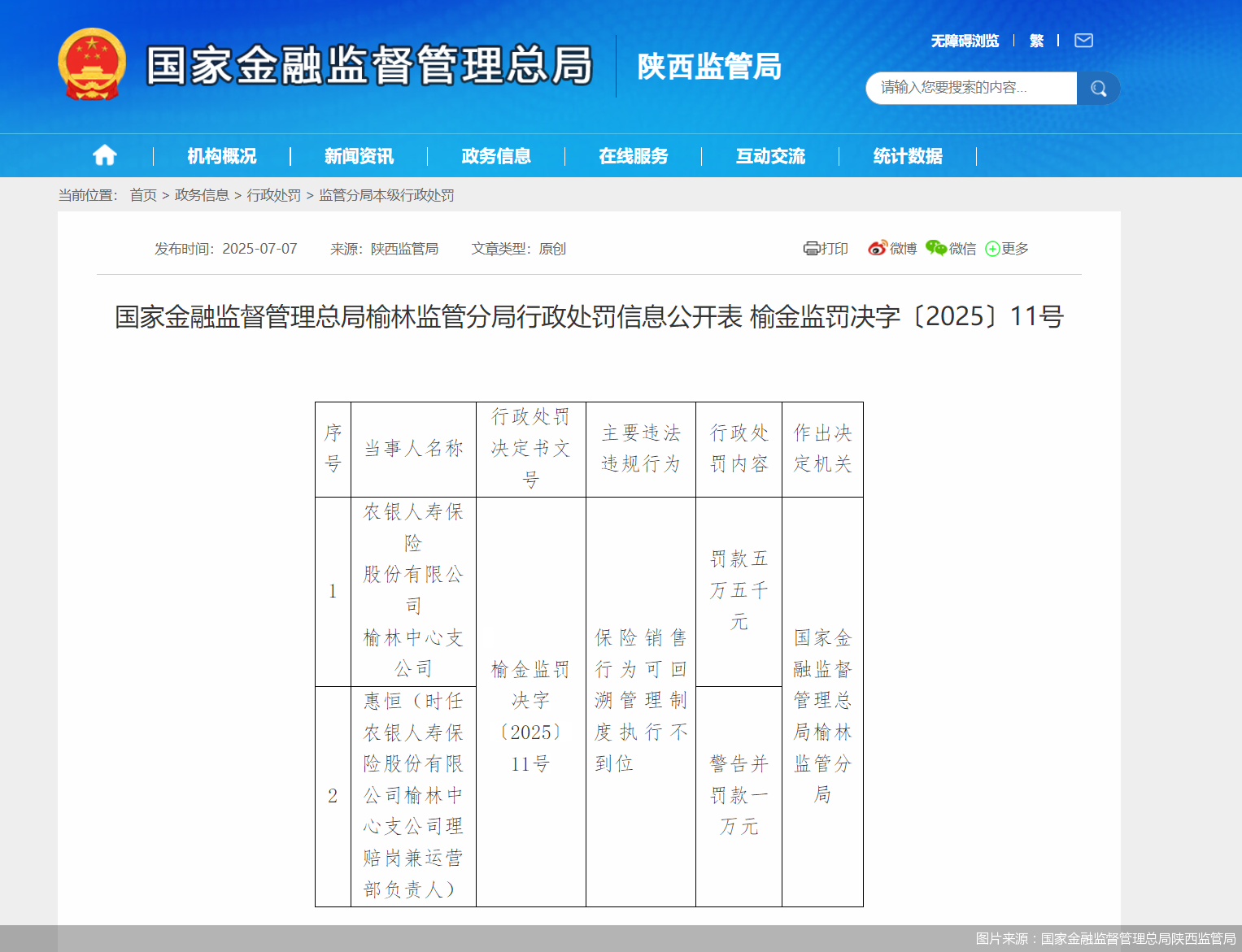
Task: Click the 主要违法违规行为 table header
Action: [x=641, y=449]
